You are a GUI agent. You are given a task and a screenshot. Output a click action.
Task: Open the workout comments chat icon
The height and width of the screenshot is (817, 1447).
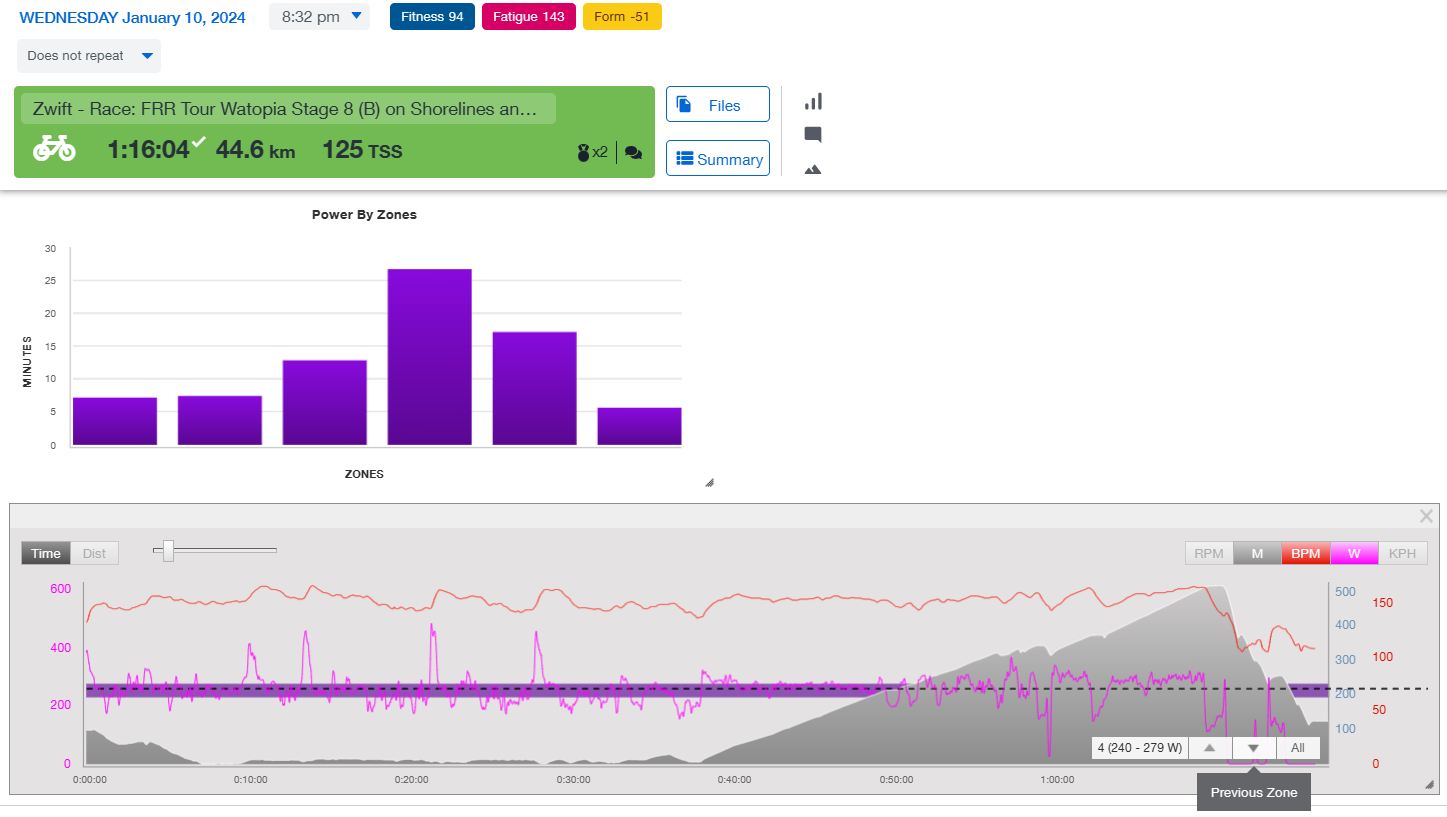pyautogui.click(x=633, y=153)
